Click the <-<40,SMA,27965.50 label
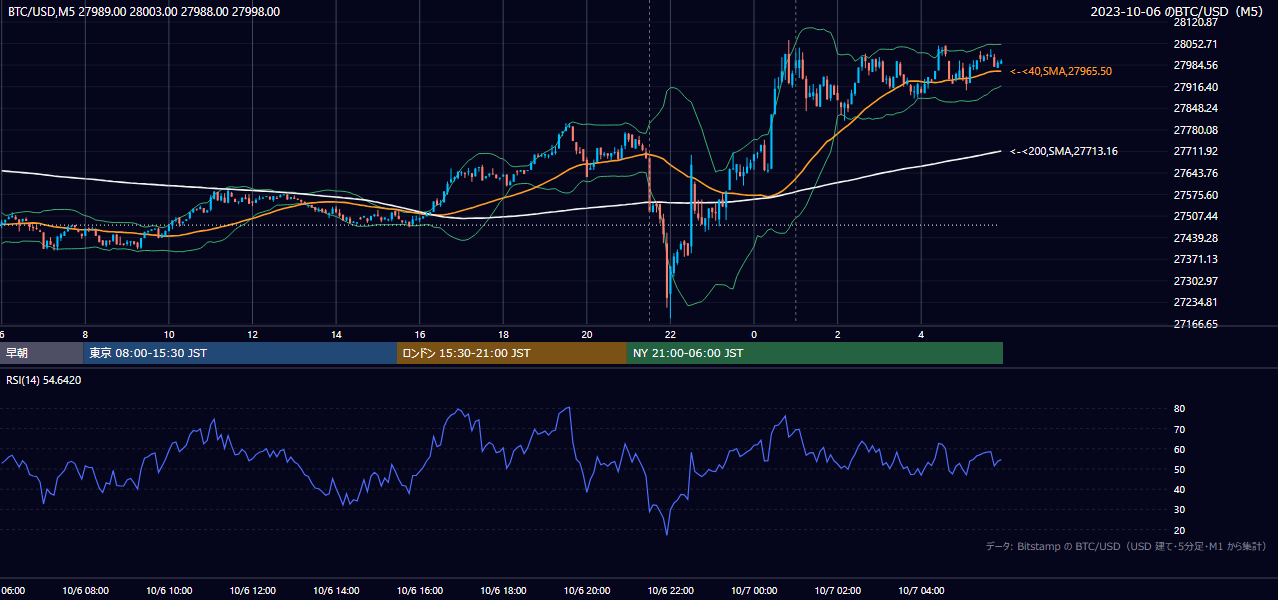1278x600 pixels. point(1061,71)
